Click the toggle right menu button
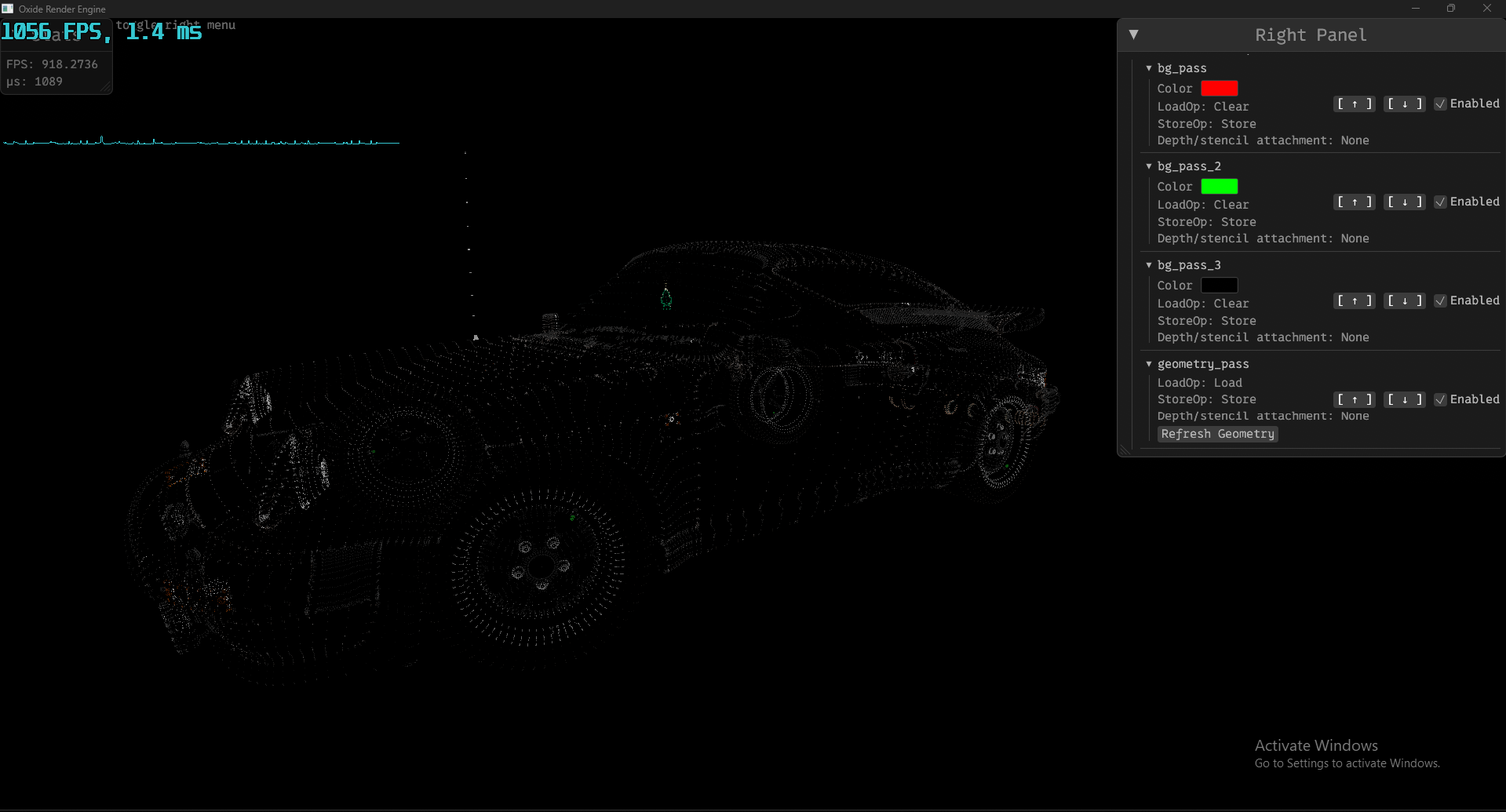The image size is (1506, 812). pos(176,25)
